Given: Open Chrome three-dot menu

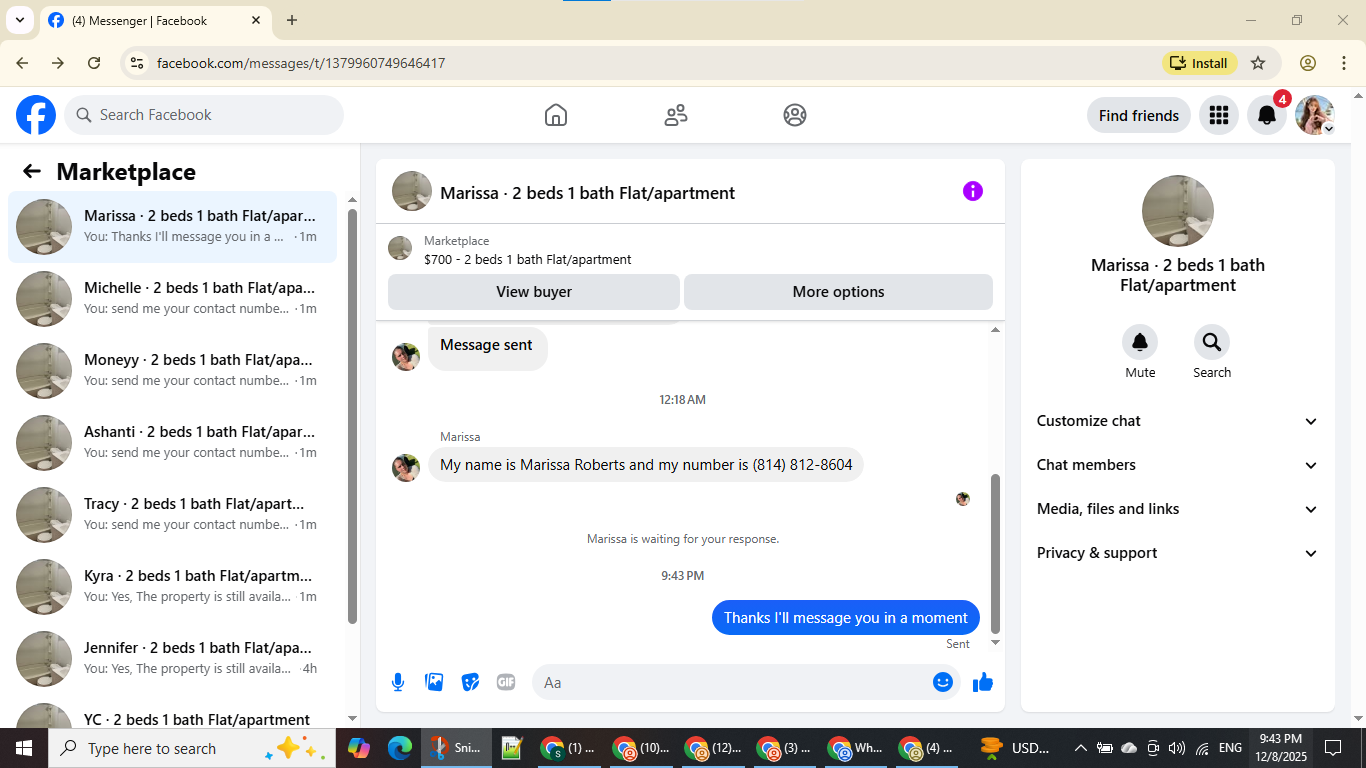Looking at the screenshot, I should (x=1343, y=63).
